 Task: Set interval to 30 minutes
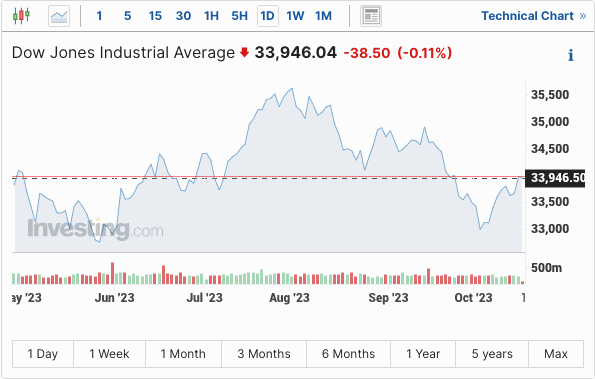[183, 16]
